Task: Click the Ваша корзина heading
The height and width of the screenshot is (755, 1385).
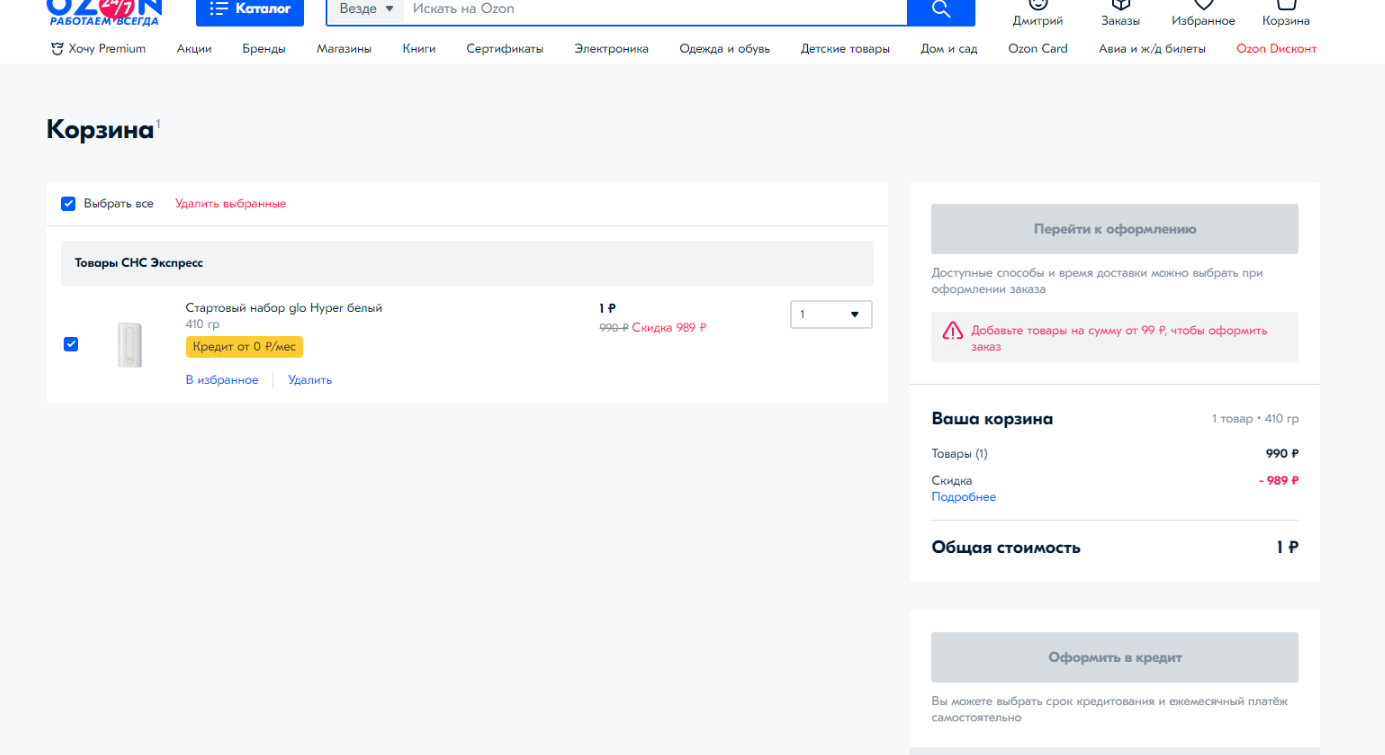Action: click(x=992, y=419)
